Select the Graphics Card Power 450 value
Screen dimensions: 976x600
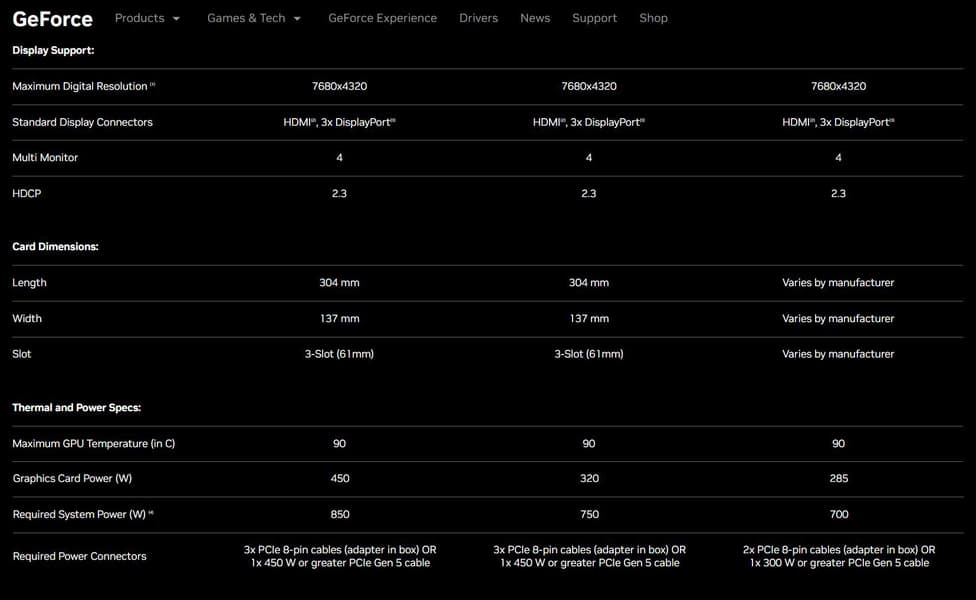339,479
